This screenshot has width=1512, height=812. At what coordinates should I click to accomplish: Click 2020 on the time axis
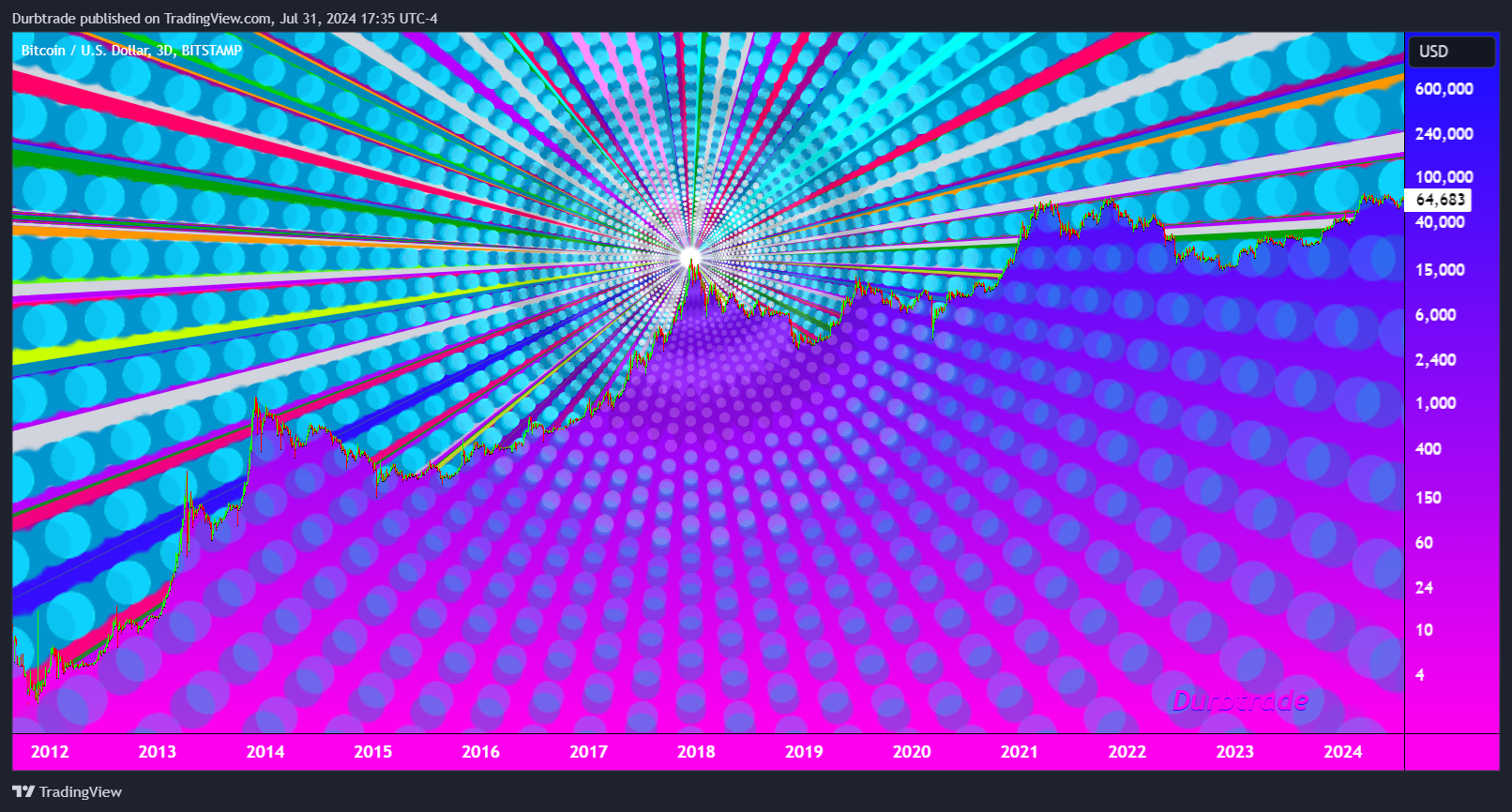click(912, 752)
